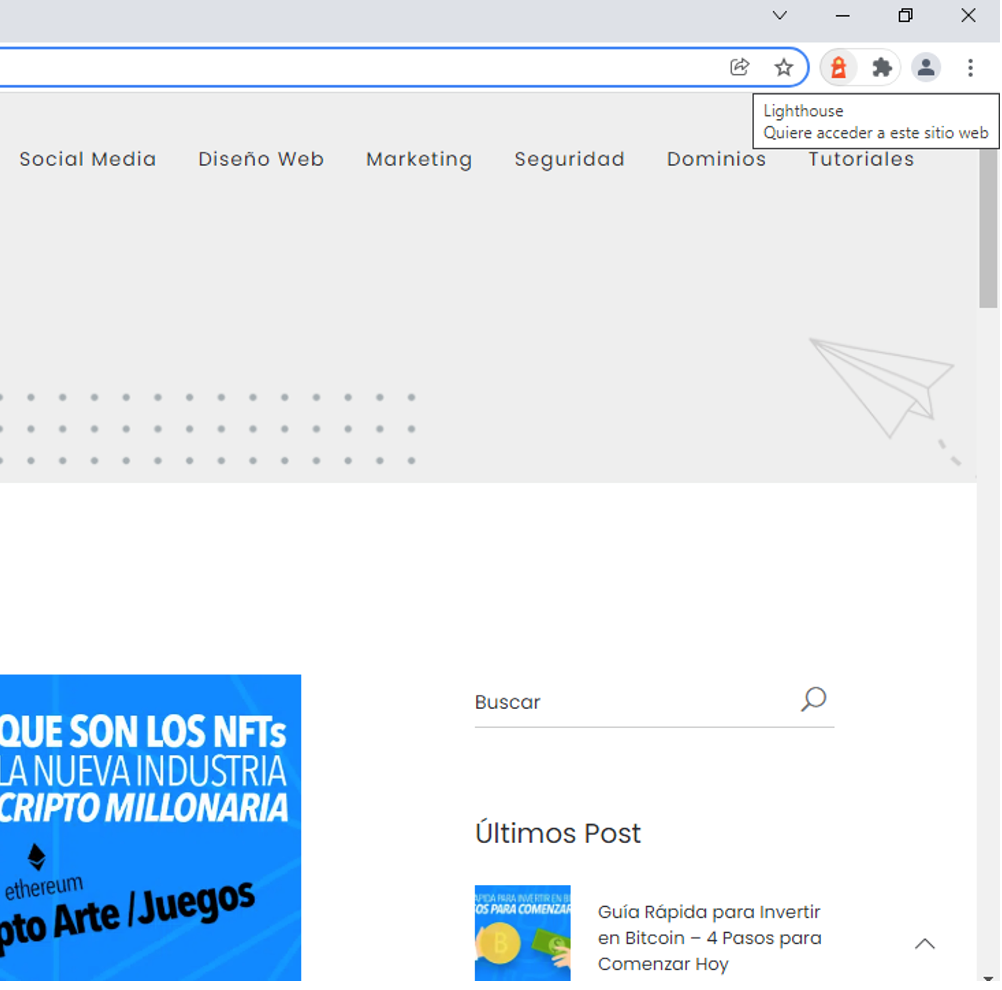
Task: Open the Chrome profile avatar
Action: [x=926, y=68]
